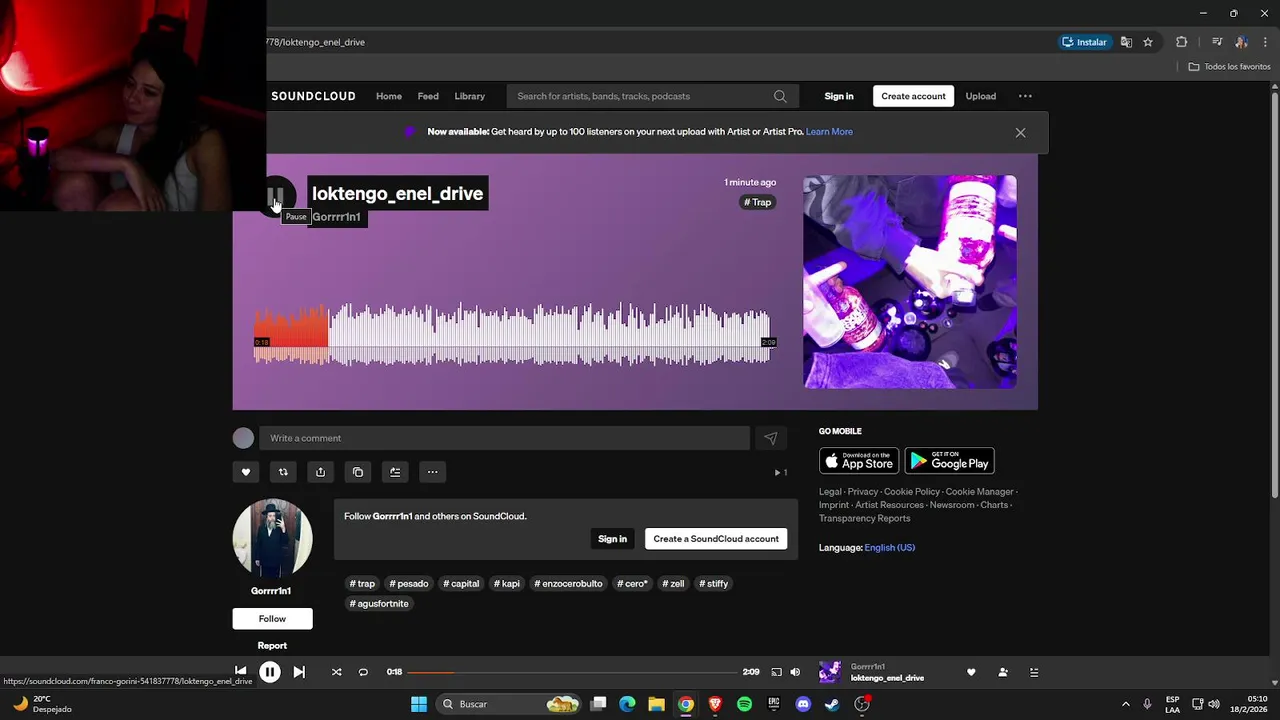
Task: Open the Gorrrr1n1 artist name under title
Action: coord(336,217)
